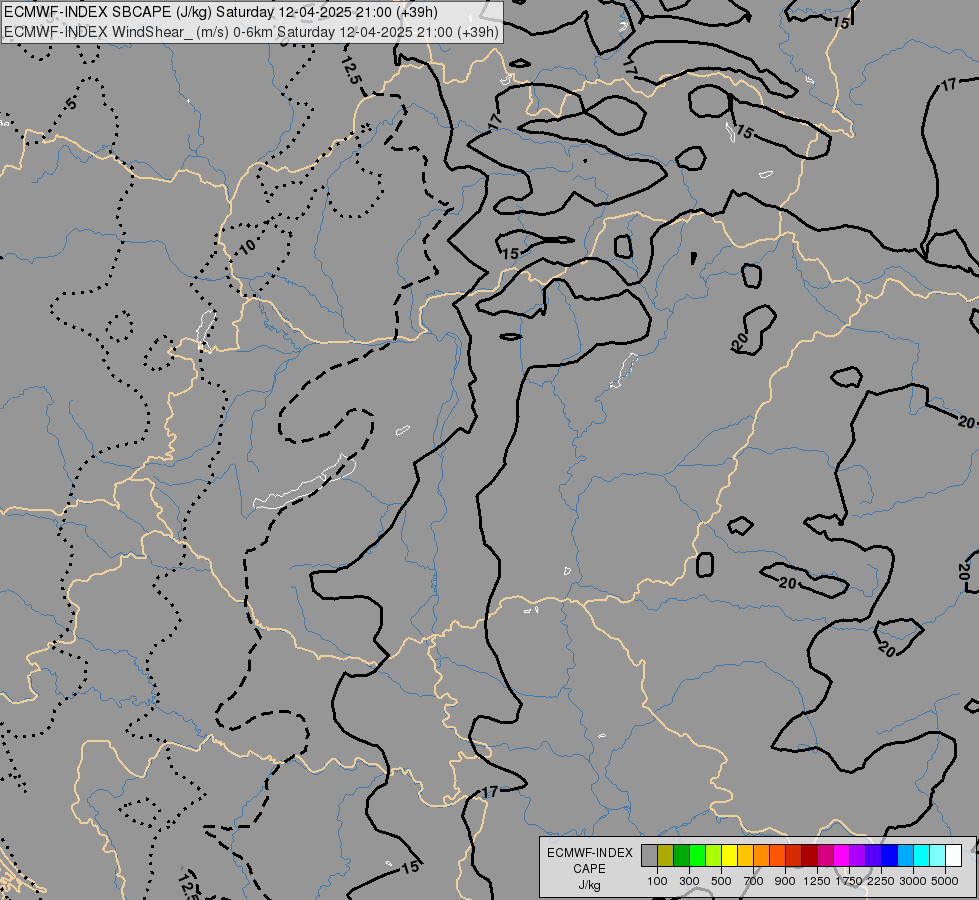Click the legend value 1750

pyautogui.click(x=849, y=881)
